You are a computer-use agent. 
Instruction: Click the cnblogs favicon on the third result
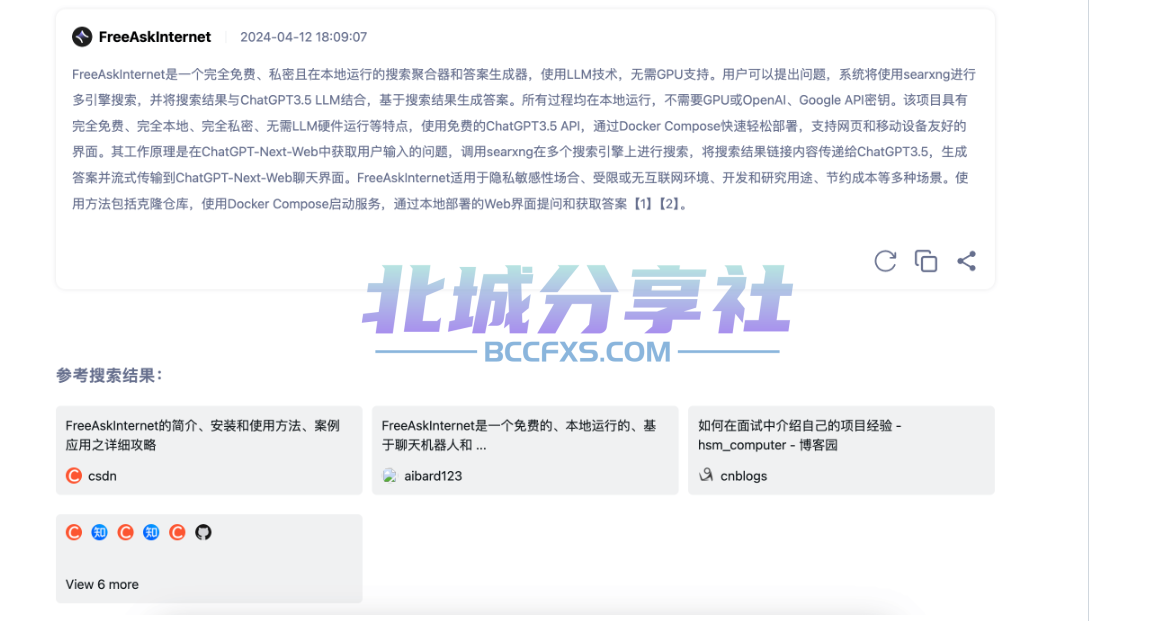coord(706,475)
